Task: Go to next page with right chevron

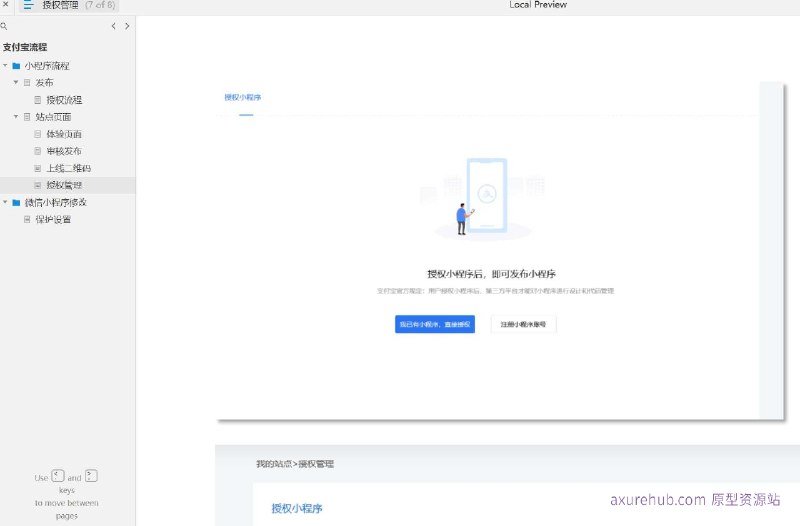Action: (x=127, y=26)
